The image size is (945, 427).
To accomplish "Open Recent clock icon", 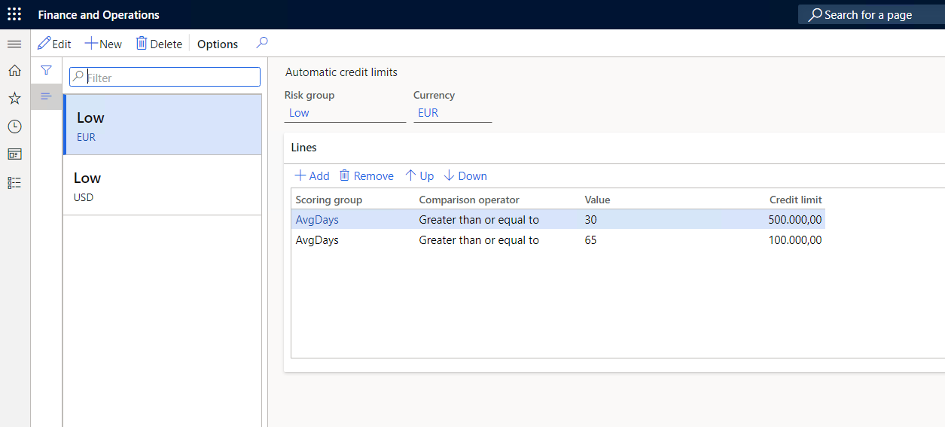I will point(14,126).
